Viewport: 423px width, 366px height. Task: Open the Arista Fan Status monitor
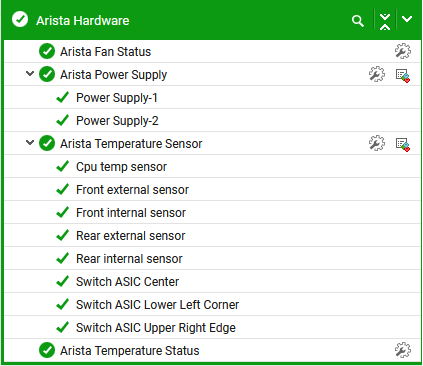[x=105, y=52]
